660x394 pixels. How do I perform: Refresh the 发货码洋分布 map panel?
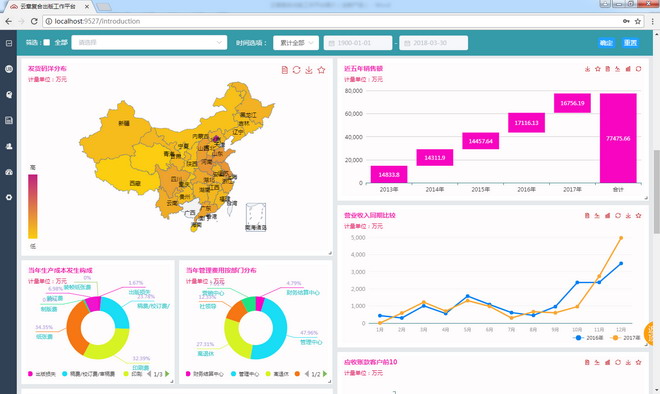point(297,70)
